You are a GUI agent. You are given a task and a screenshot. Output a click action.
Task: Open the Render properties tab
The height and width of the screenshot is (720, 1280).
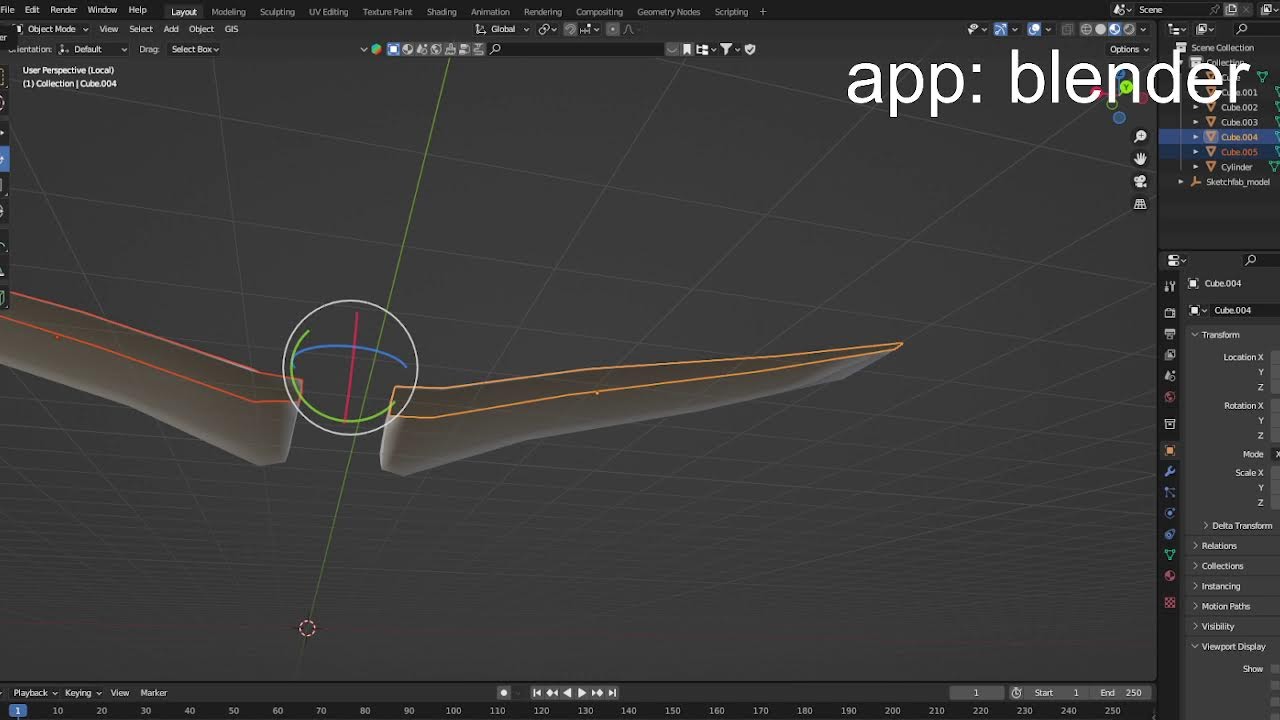1170,313
